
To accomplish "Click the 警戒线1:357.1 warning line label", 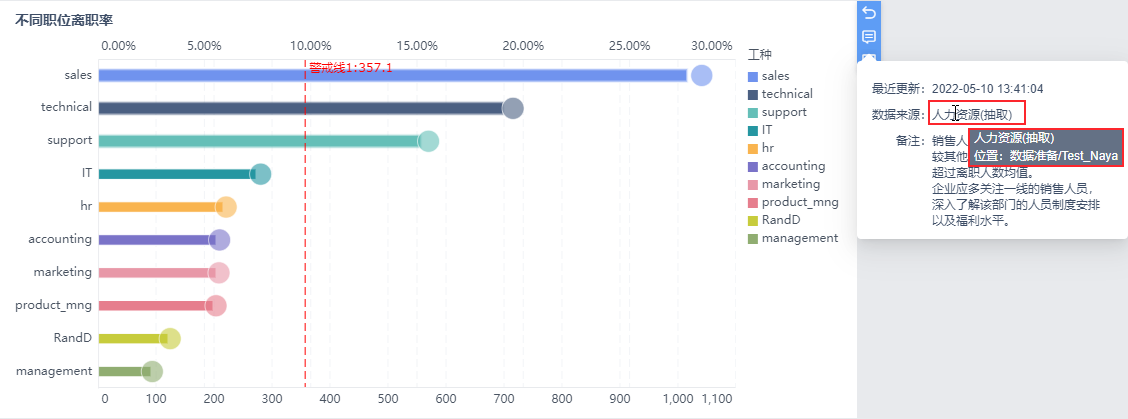I will coord(350,68).
